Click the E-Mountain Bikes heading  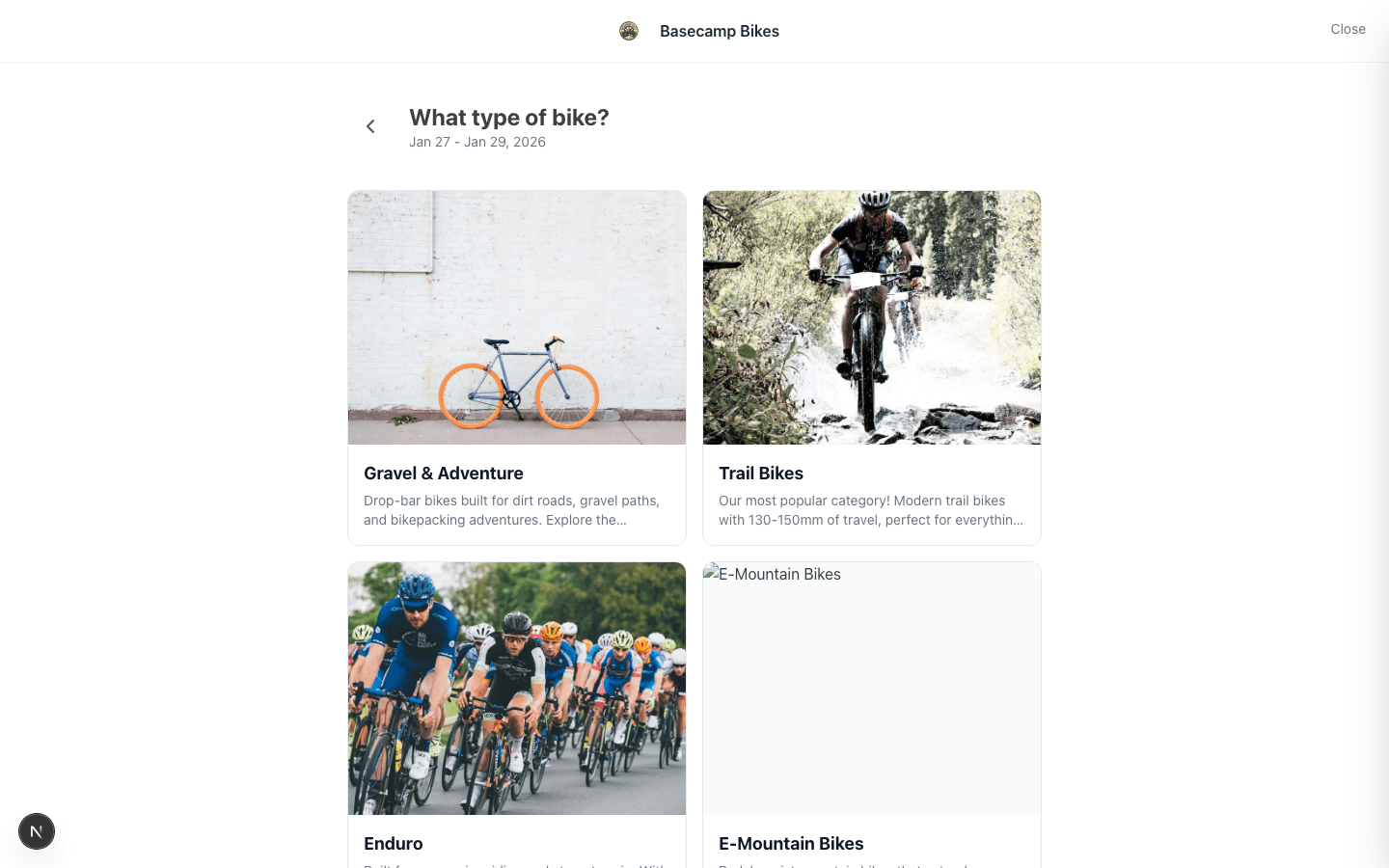(791, 843)
